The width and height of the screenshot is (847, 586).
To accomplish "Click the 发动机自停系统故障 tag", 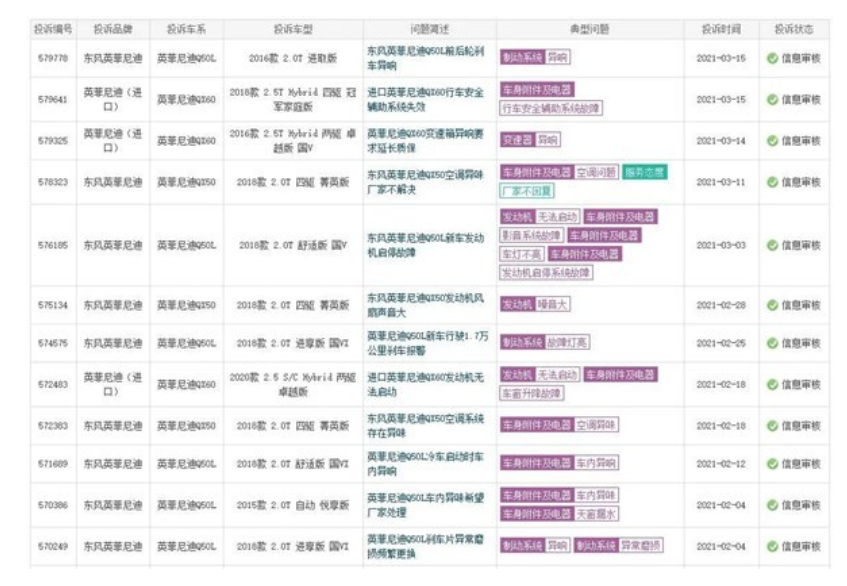I will tap(546, 273).
